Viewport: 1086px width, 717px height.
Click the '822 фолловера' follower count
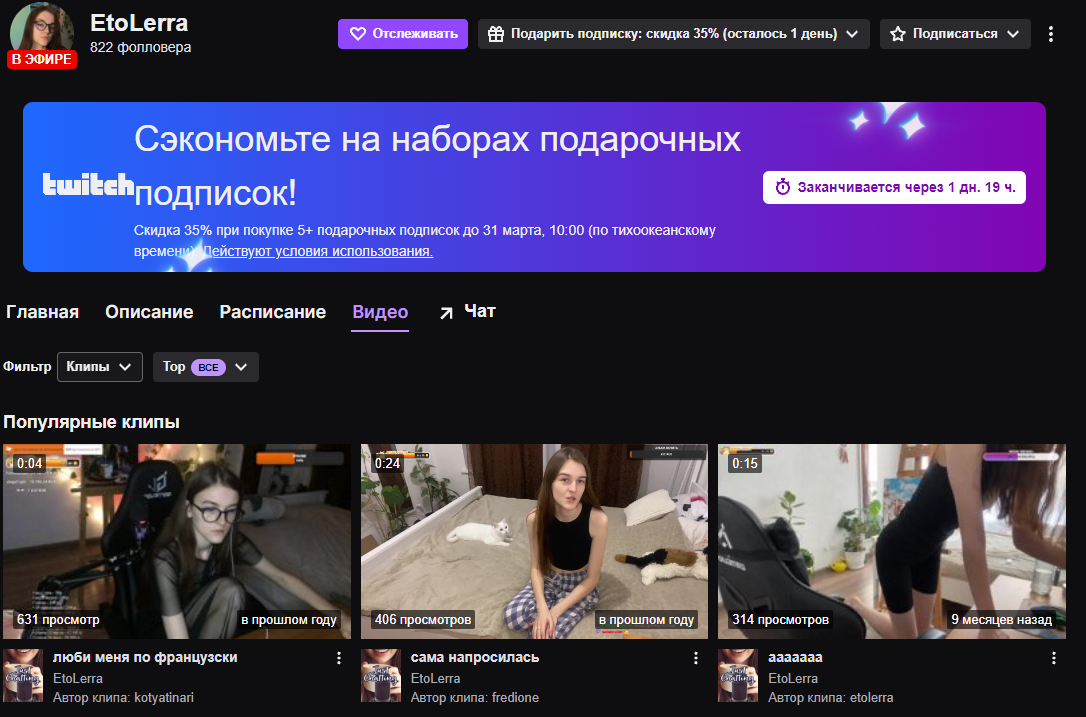click(x=141, y=47)
